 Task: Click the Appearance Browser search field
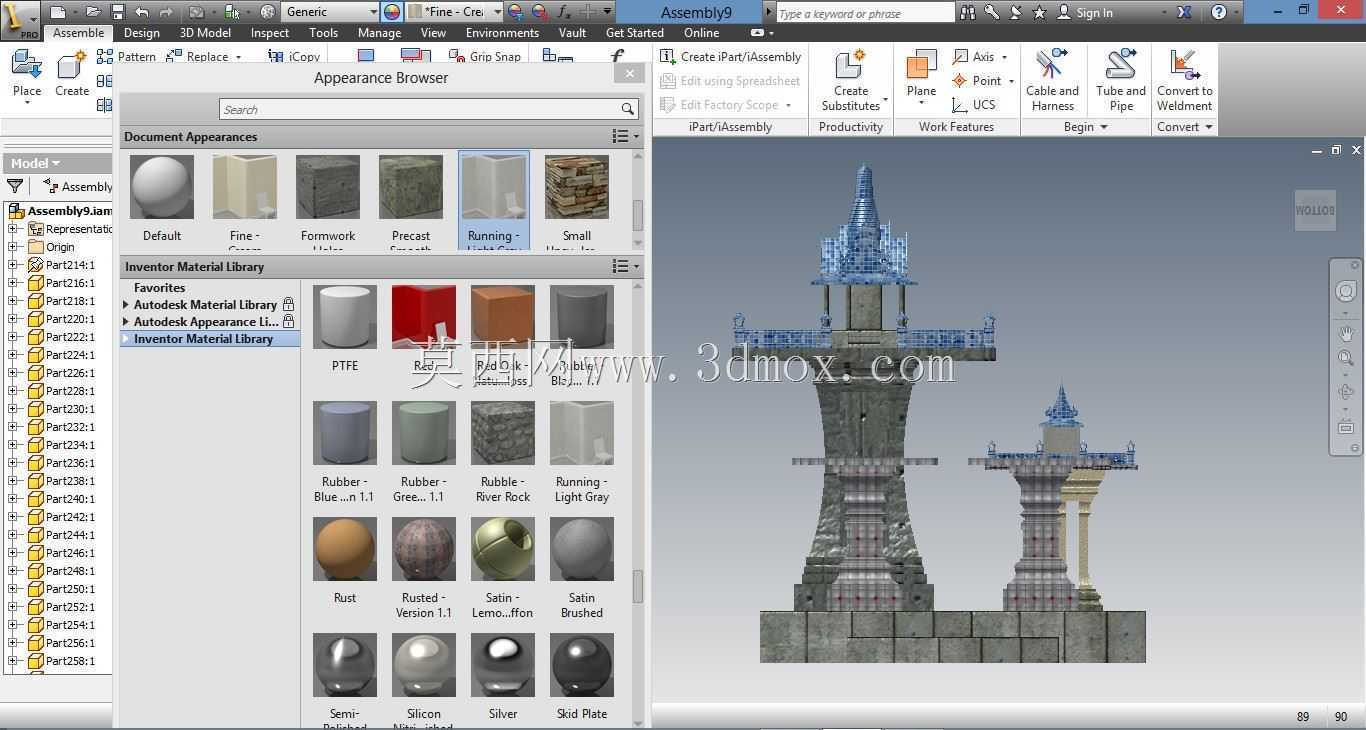[429, 109]
